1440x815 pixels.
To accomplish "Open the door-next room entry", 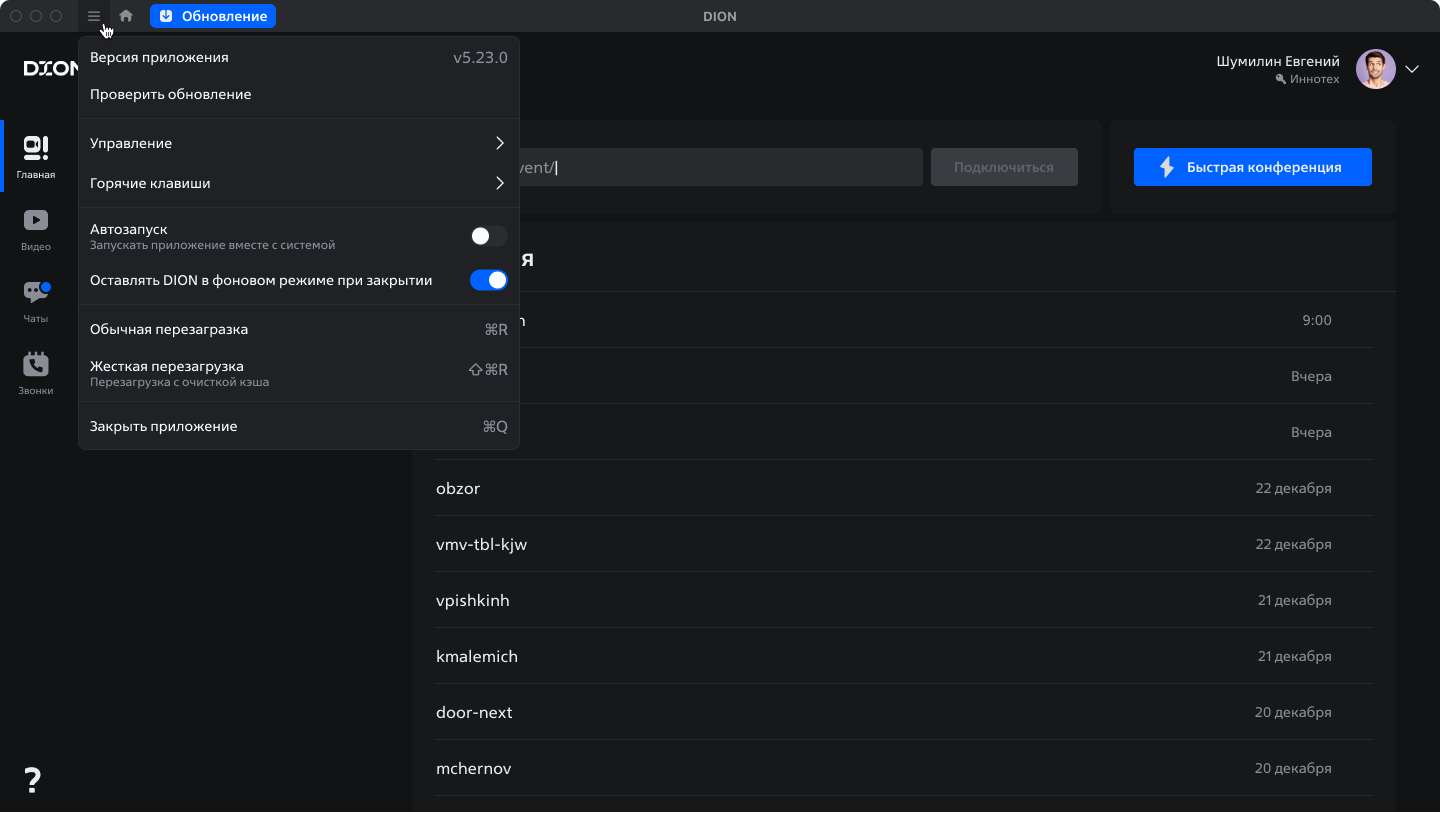I will coord(904,712).
